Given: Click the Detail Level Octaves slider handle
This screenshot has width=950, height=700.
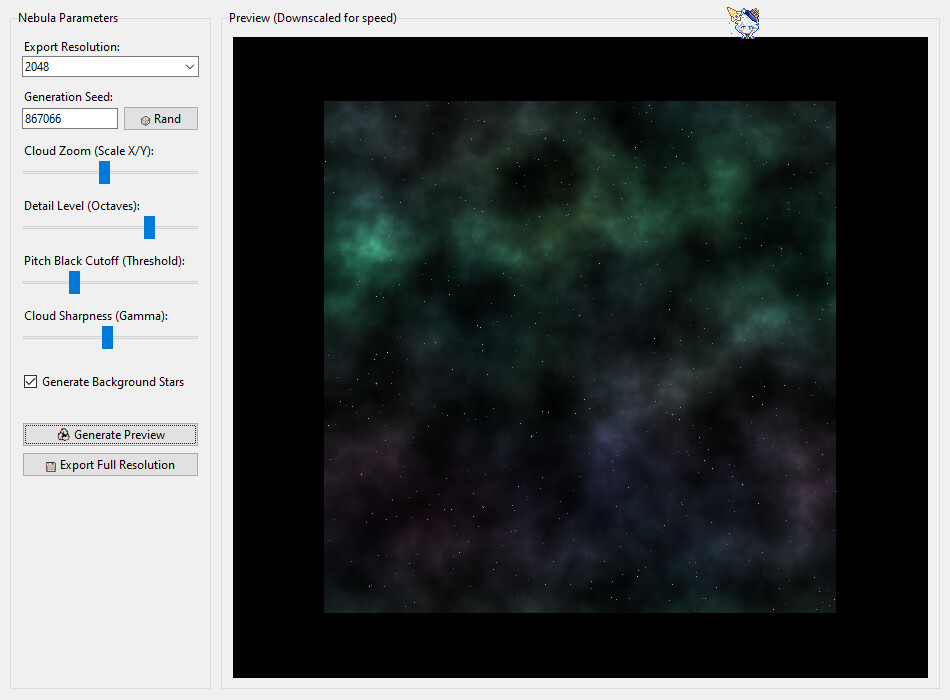Looking at the screenshot, I should pyautogui.click(x=149, y=227).
